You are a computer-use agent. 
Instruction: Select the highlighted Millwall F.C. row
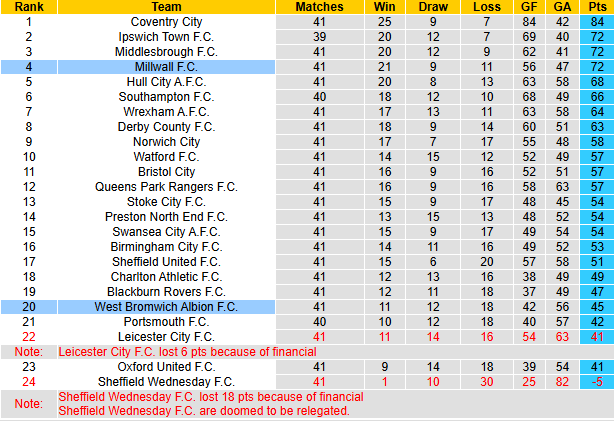tap(166, 66)
